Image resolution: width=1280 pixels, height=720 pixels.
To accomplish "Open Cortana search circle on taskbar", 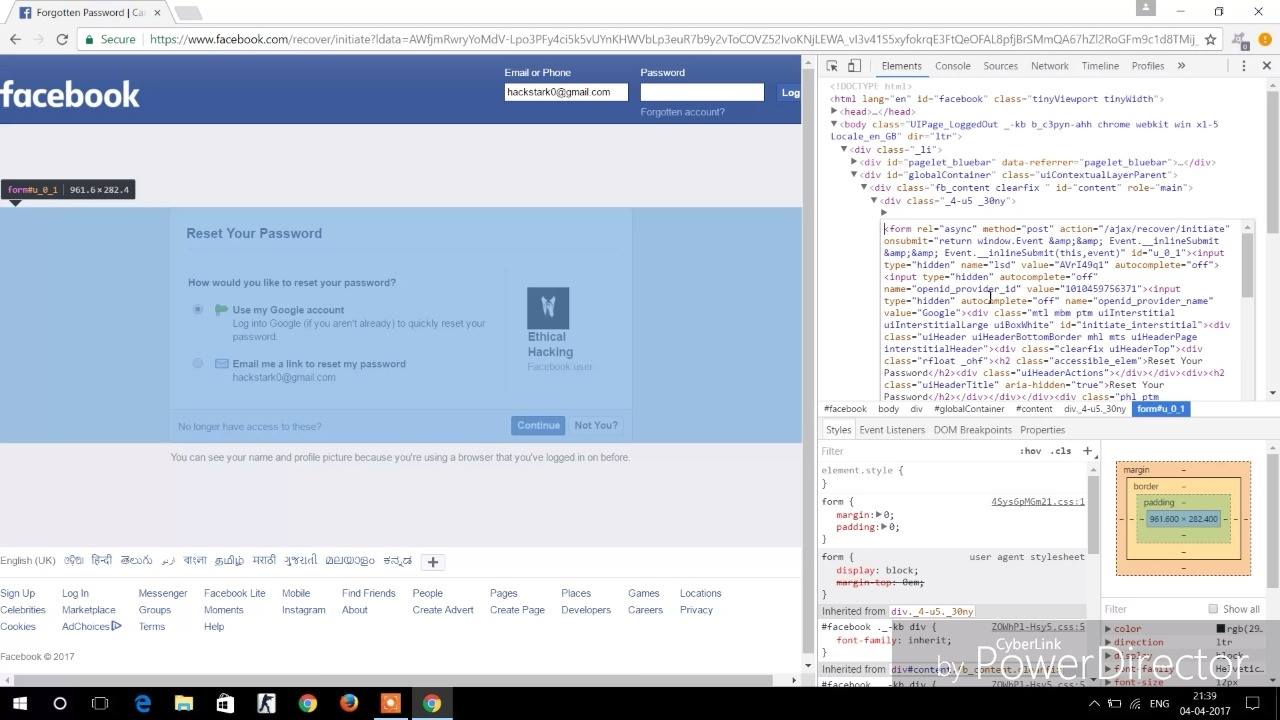I will coord(60,704).
